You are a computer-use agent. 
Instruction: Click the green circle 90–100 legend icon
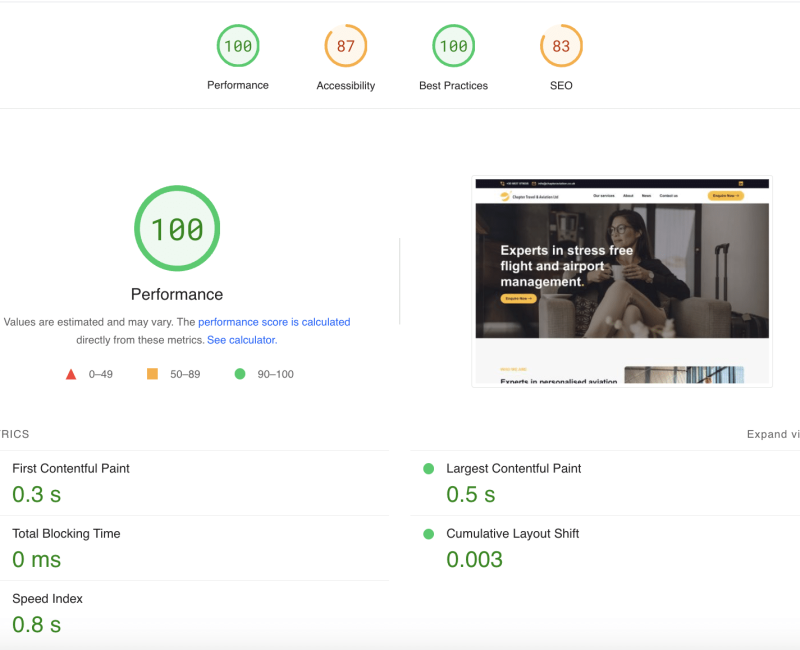[x=240, y=374]
